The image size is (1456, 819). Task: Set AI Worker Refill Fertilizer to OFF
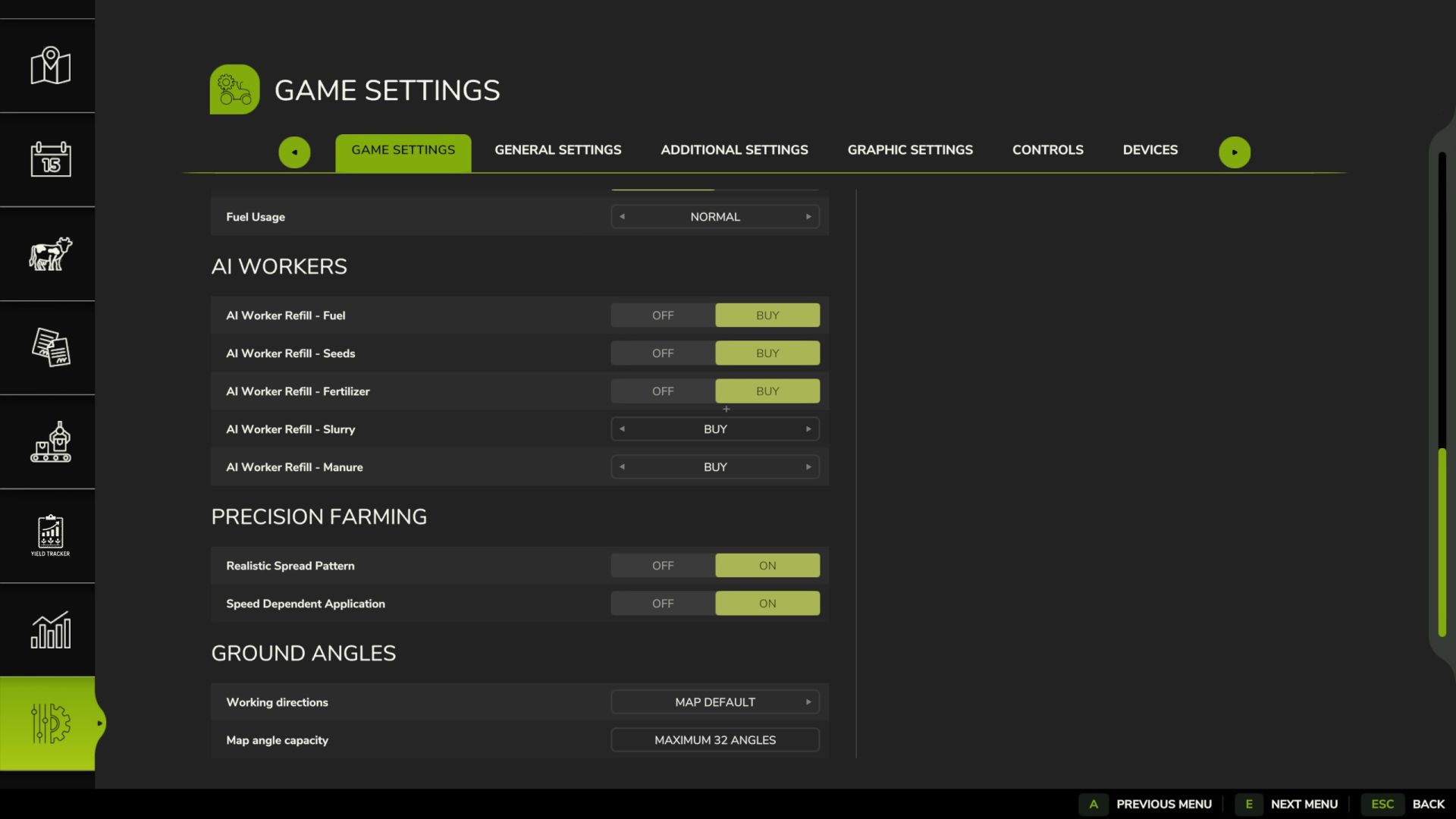tap(663, 391)
